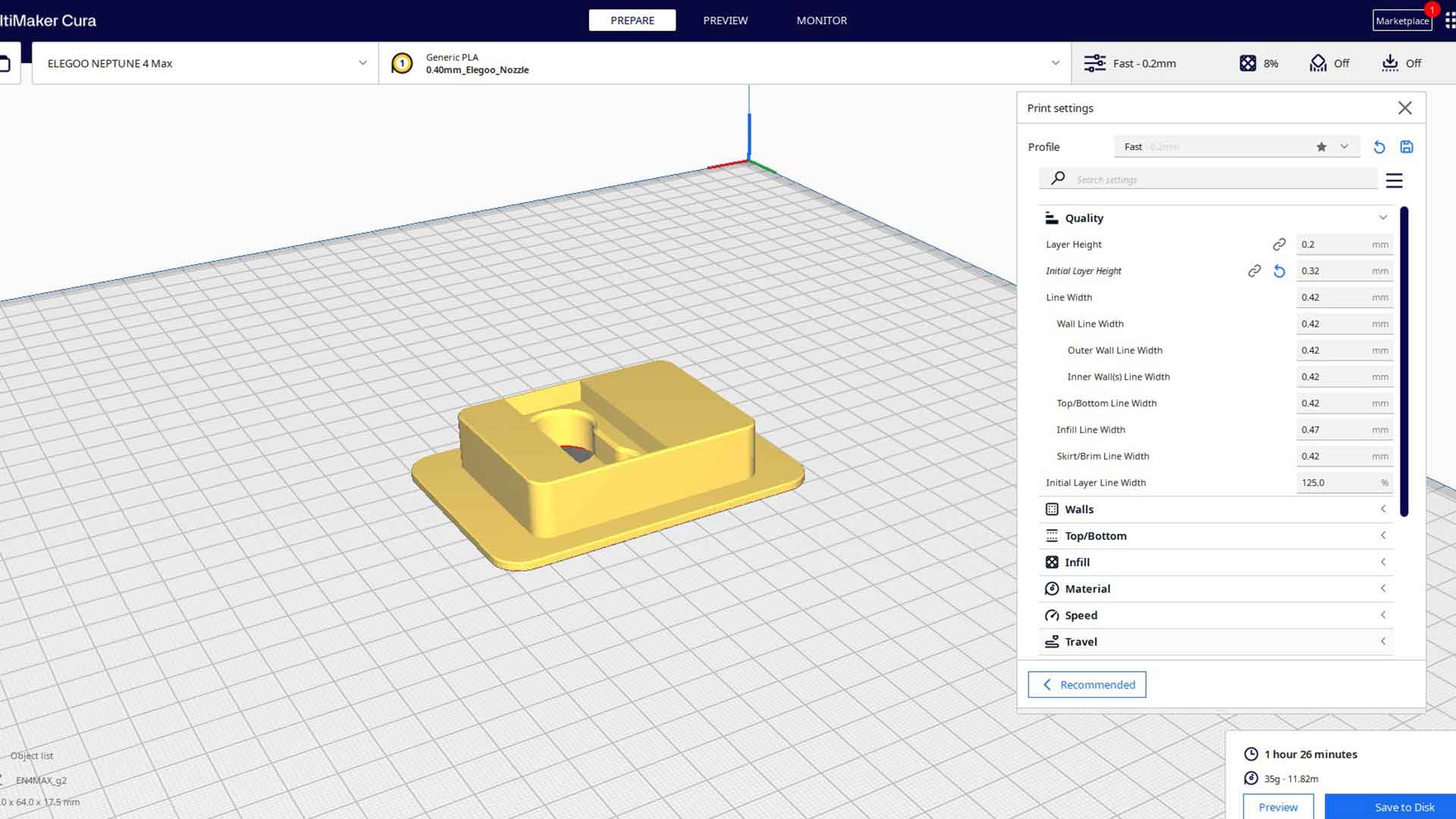The image size is (1456, 819).
Task: Open the Marketplace button
Action: tap(1402, 20)
